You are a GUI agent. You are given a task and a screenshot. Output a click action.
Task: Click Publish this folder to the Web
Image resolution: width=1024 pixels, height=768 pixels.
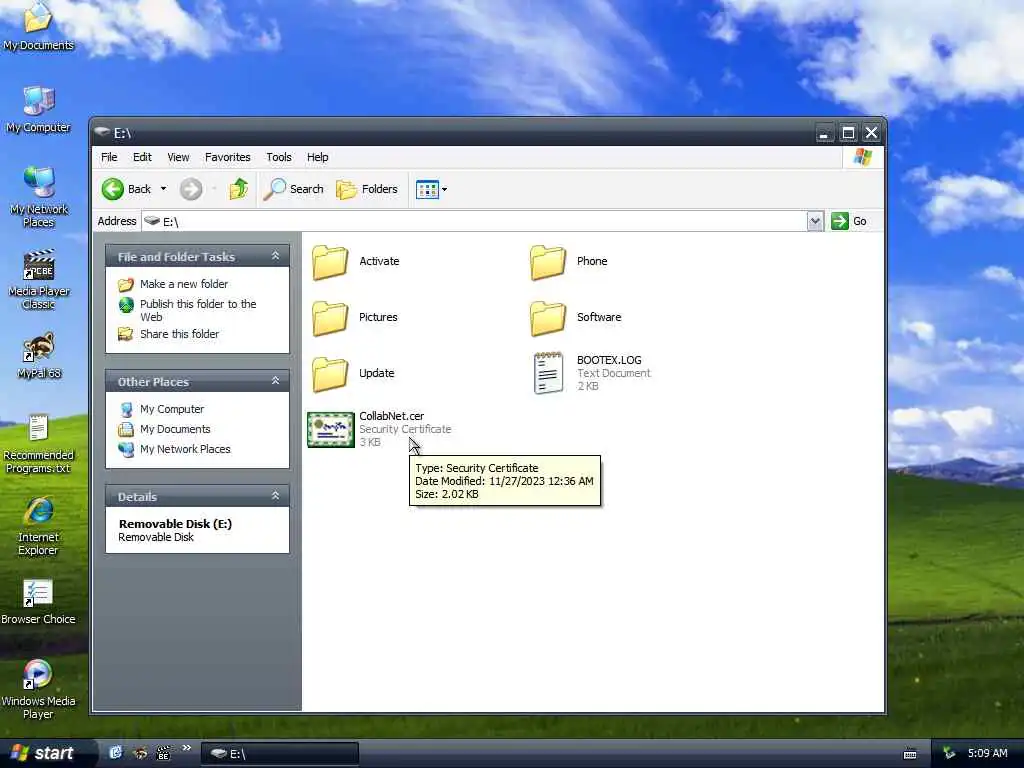(x=198, y=310)
